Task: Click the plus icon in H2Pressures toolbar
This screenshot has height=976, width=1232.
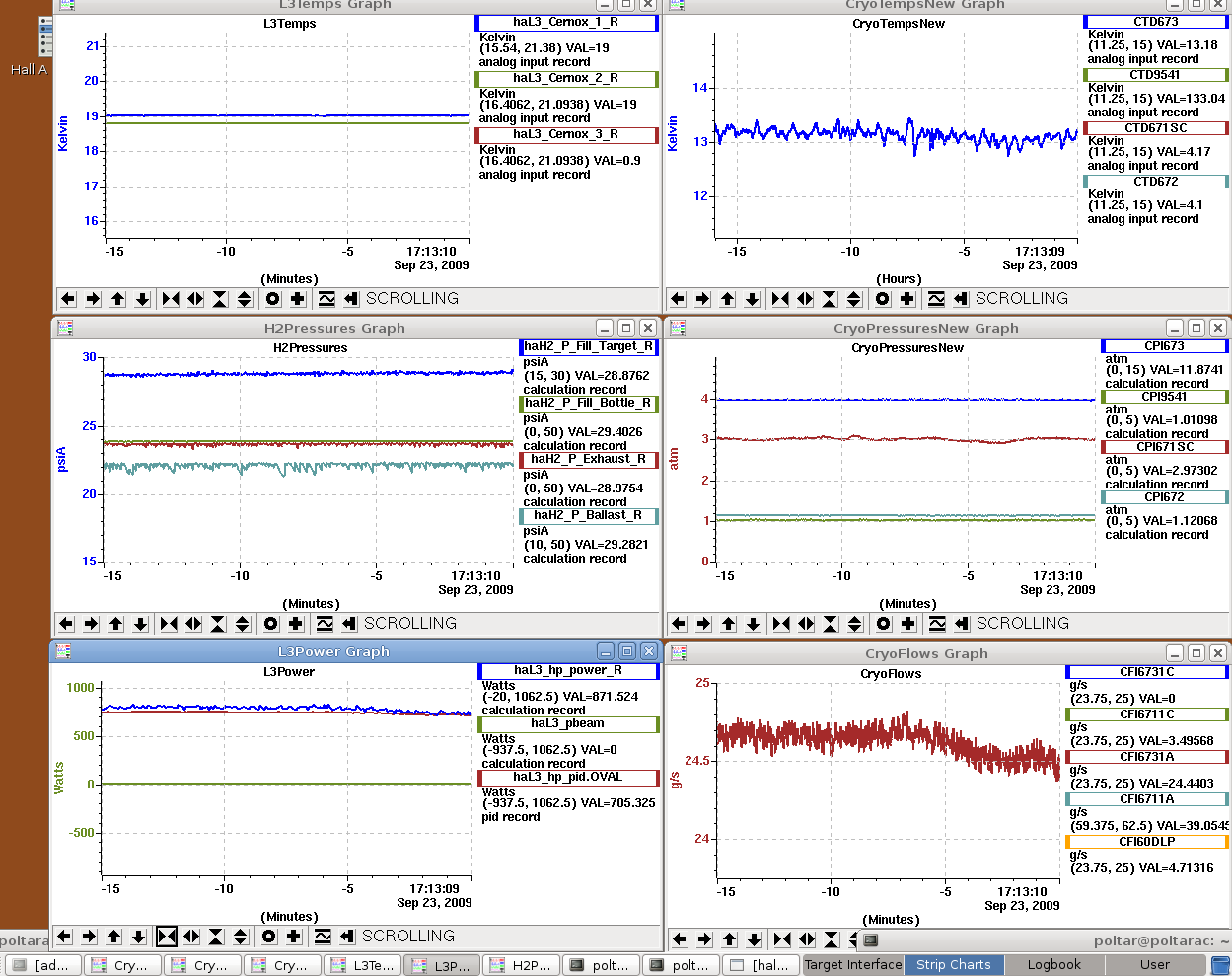Action: 296,624
